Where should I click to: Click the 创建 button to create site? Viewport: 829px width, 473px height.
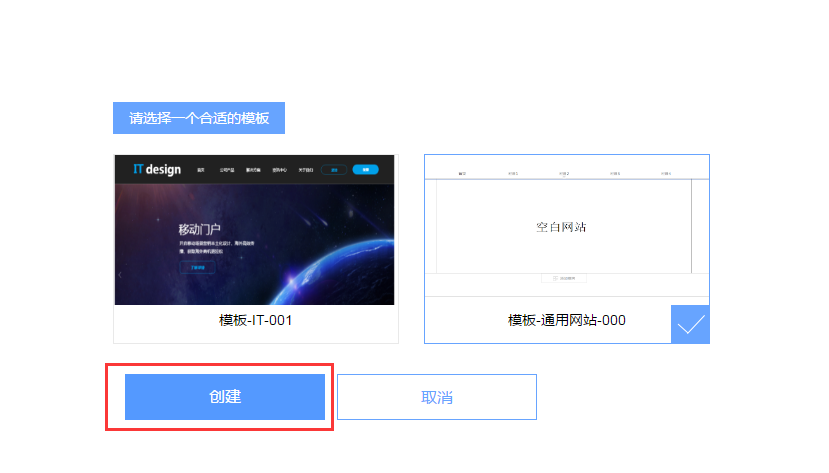[x=225, y=397]
